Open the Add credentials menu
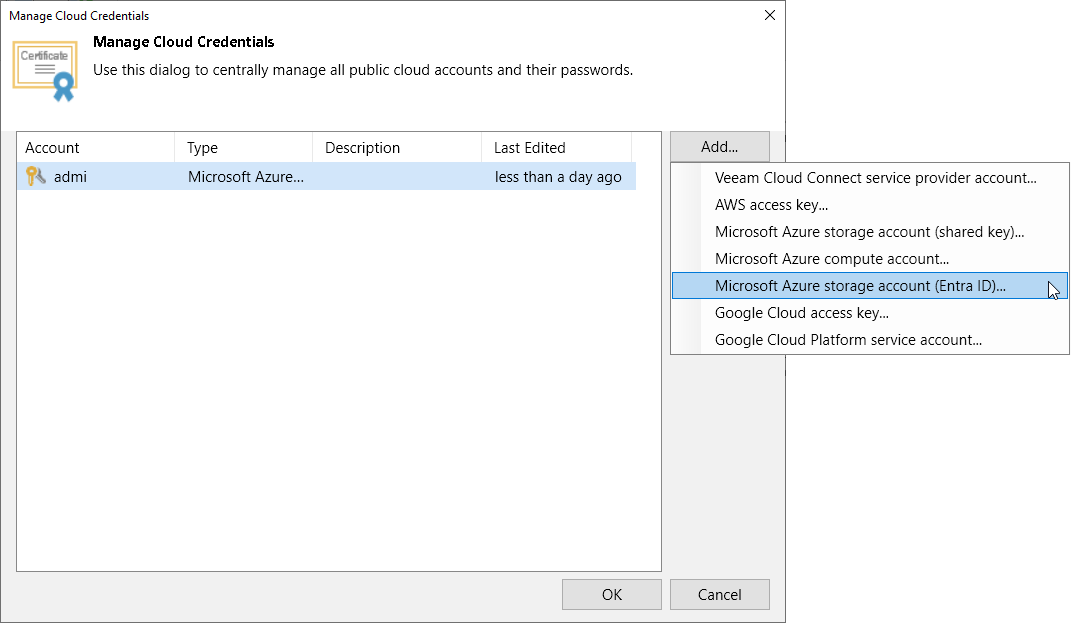The width and height of the screenshot is (1082, 623). pos(719,146)
